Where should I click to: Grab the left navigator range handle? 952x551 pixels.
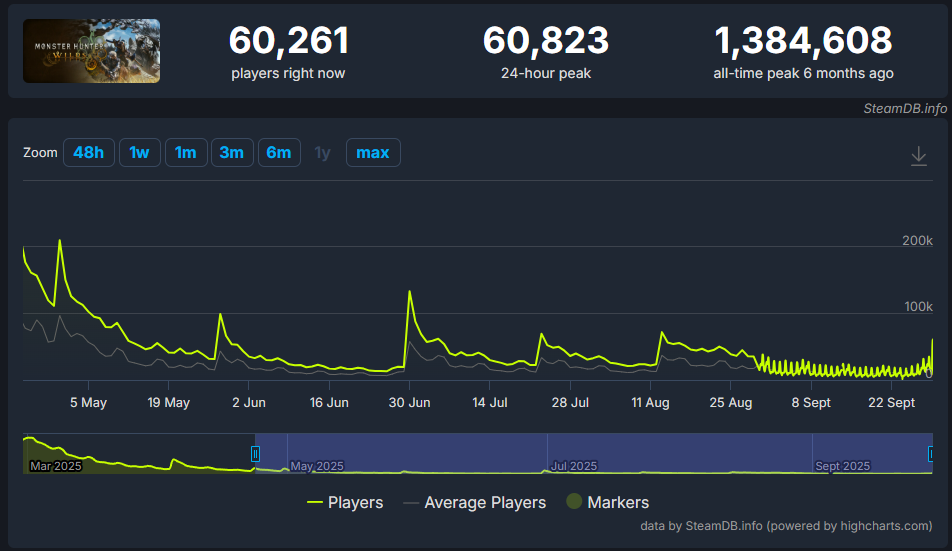click(256, 453)
